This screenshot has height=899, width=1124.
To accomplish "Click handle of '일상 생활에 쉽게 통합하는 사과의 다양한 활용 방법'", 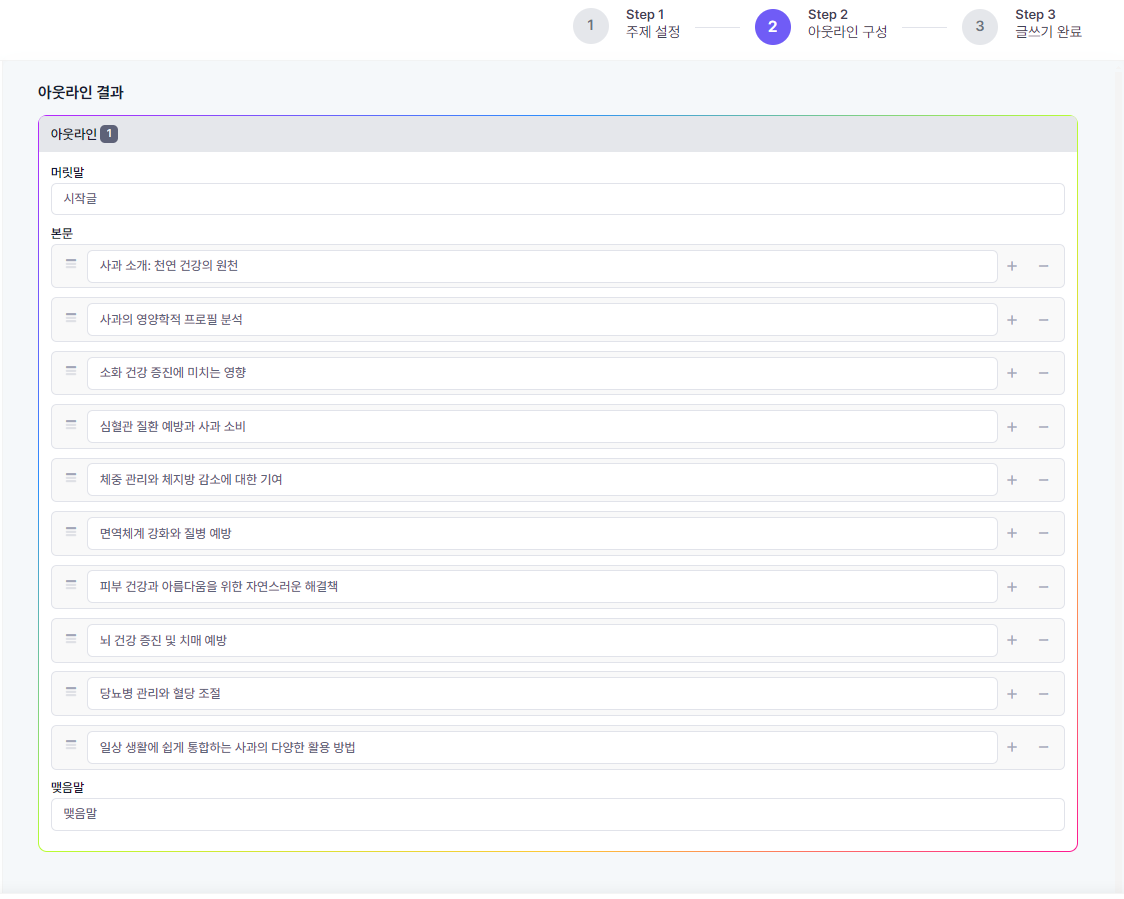I will pyautogui.click(x=71, y=745).
